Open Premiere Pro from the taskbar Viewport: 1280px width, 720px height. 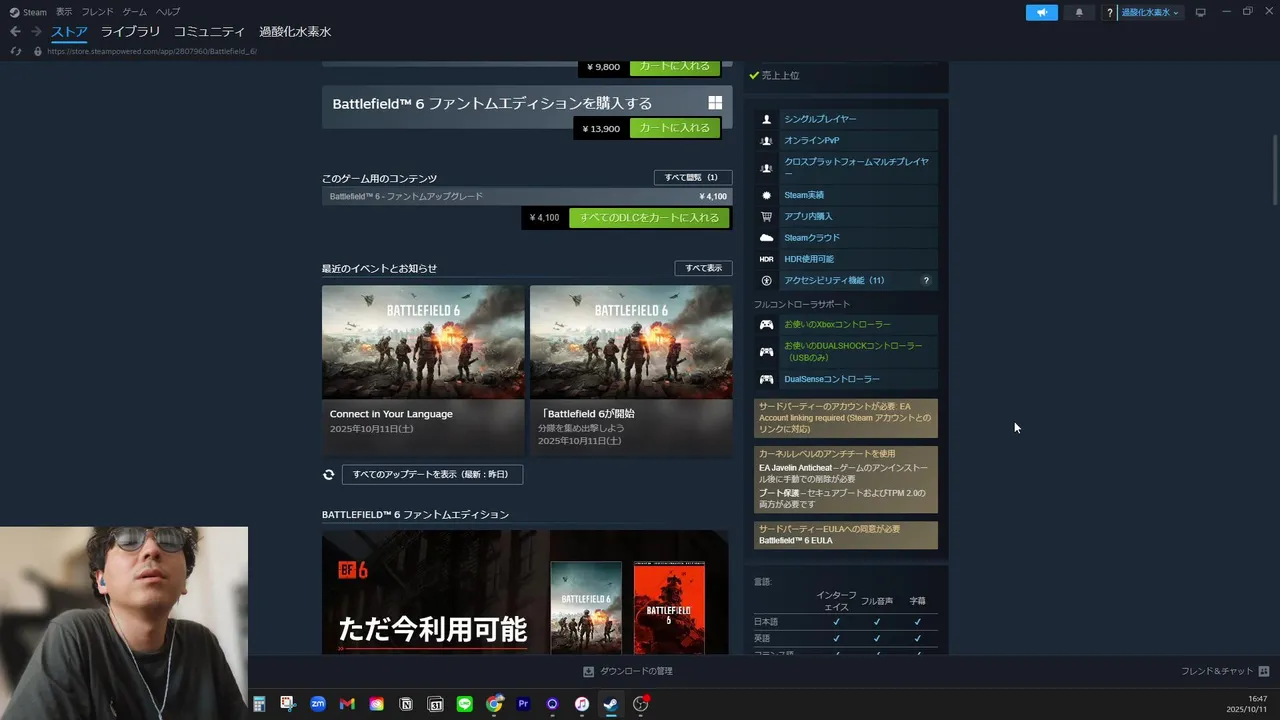pyautogui.click(x=523, y=704)
